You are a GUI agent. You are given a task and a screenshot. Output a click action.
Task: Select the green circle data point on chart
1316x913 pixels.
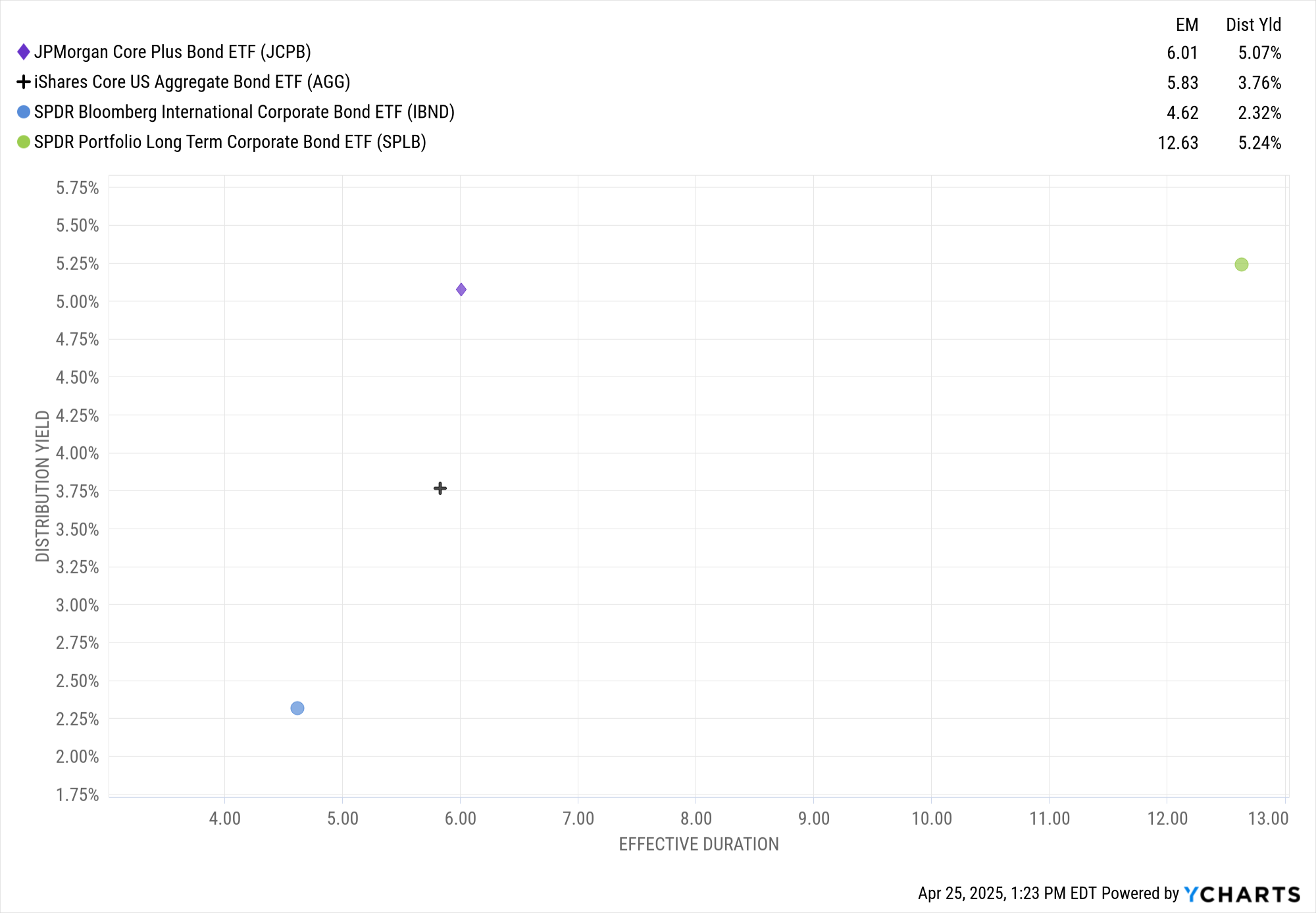[x=1242, y=265]
